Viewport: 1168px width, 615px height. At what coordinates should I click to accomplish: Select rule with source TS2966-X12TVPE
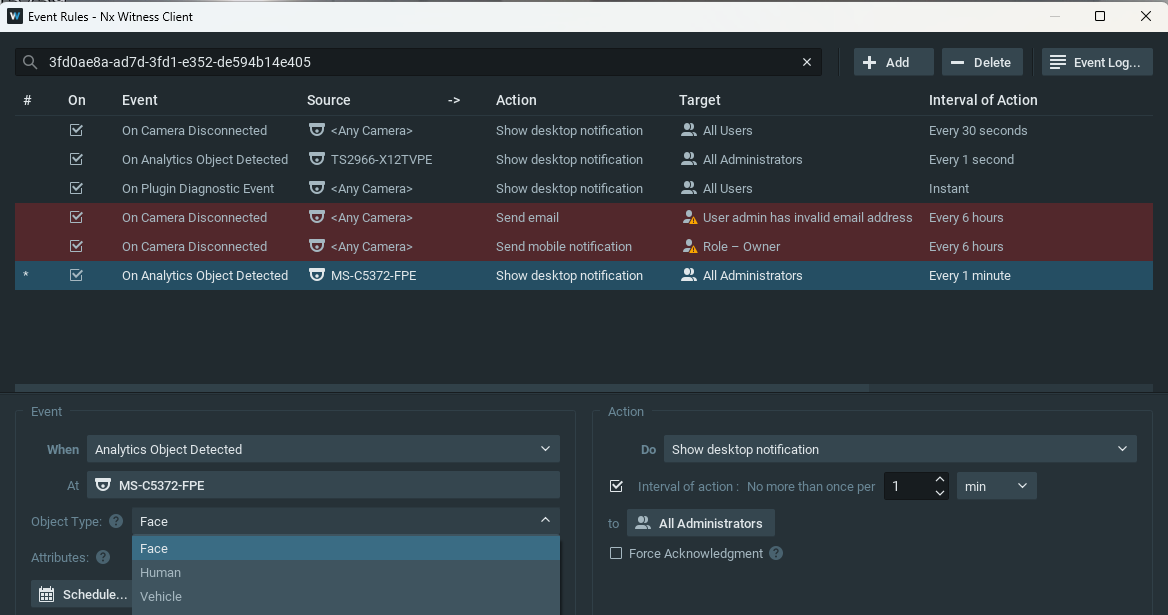pos(584,159)
